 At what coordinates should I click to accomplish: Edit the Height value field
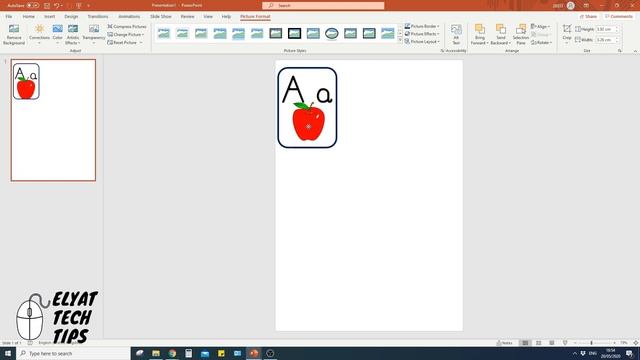pos(606,29)
